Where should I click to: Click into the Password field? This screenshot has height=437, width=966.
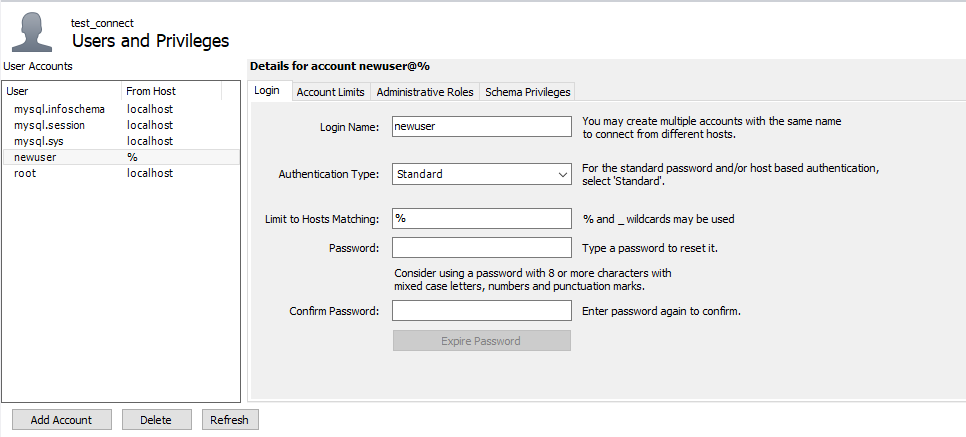(x=481, y=248)
